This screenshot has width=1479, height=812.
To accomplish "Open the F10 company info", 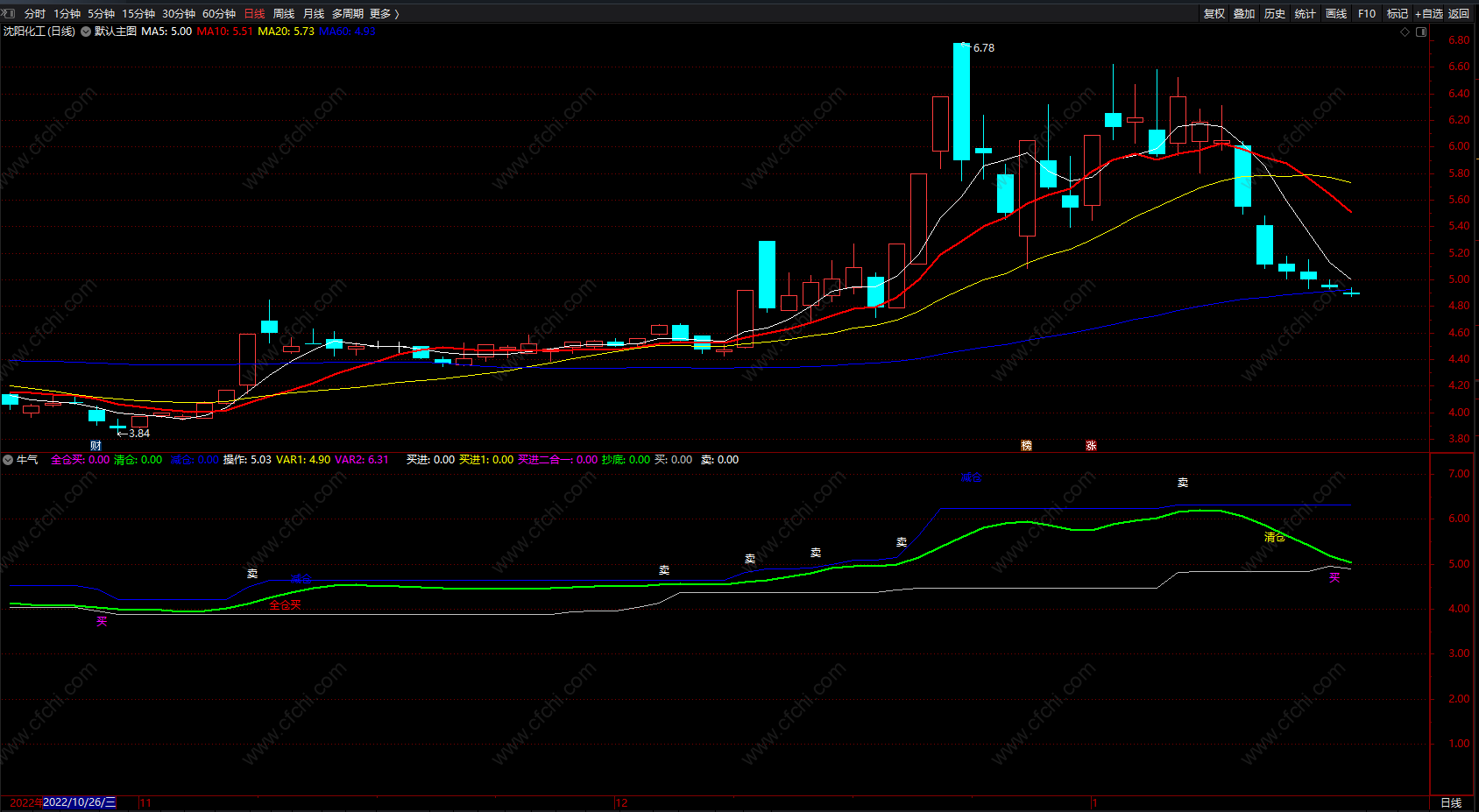I will click(1367, 14).
